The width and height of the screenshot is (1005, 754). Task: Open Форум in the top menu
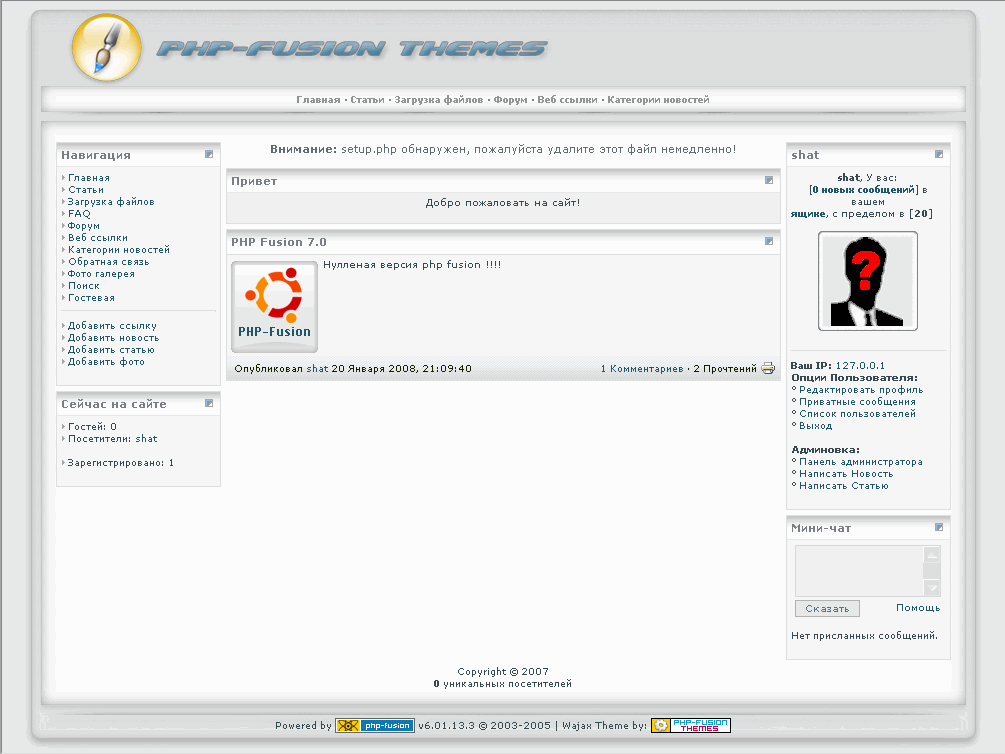(x=510, y=100)
